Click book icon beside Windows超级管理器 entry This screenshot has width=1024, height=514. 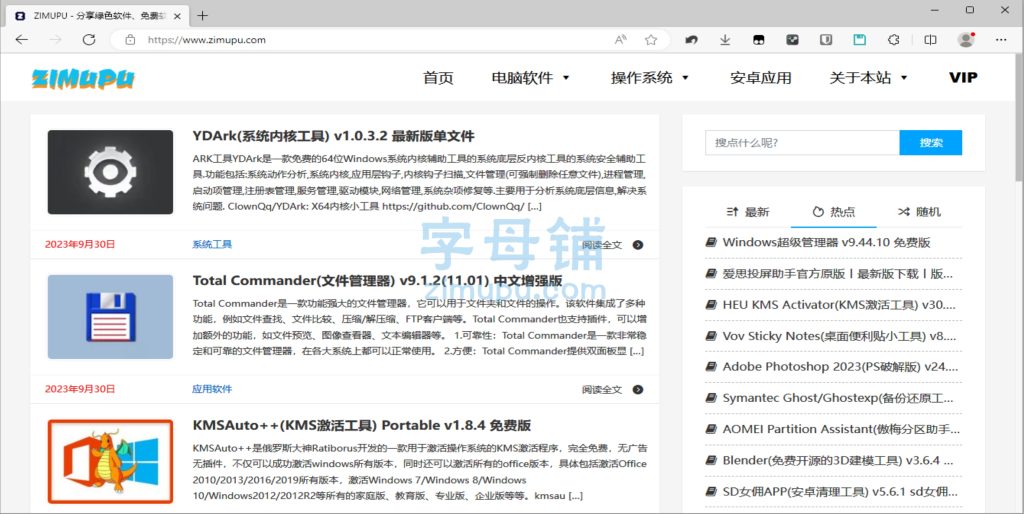pos(711,242)
